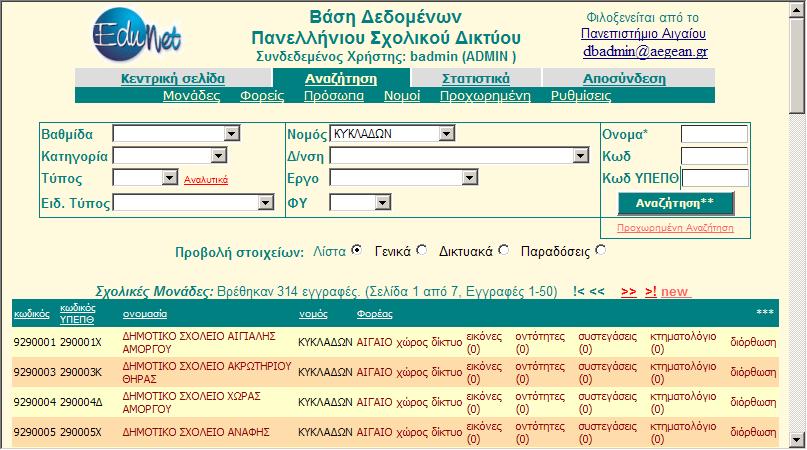Expand the Εργο dropdown
The height and width of the screenshot is (450, 807).
pyautogui.click(x=404, y=178)
